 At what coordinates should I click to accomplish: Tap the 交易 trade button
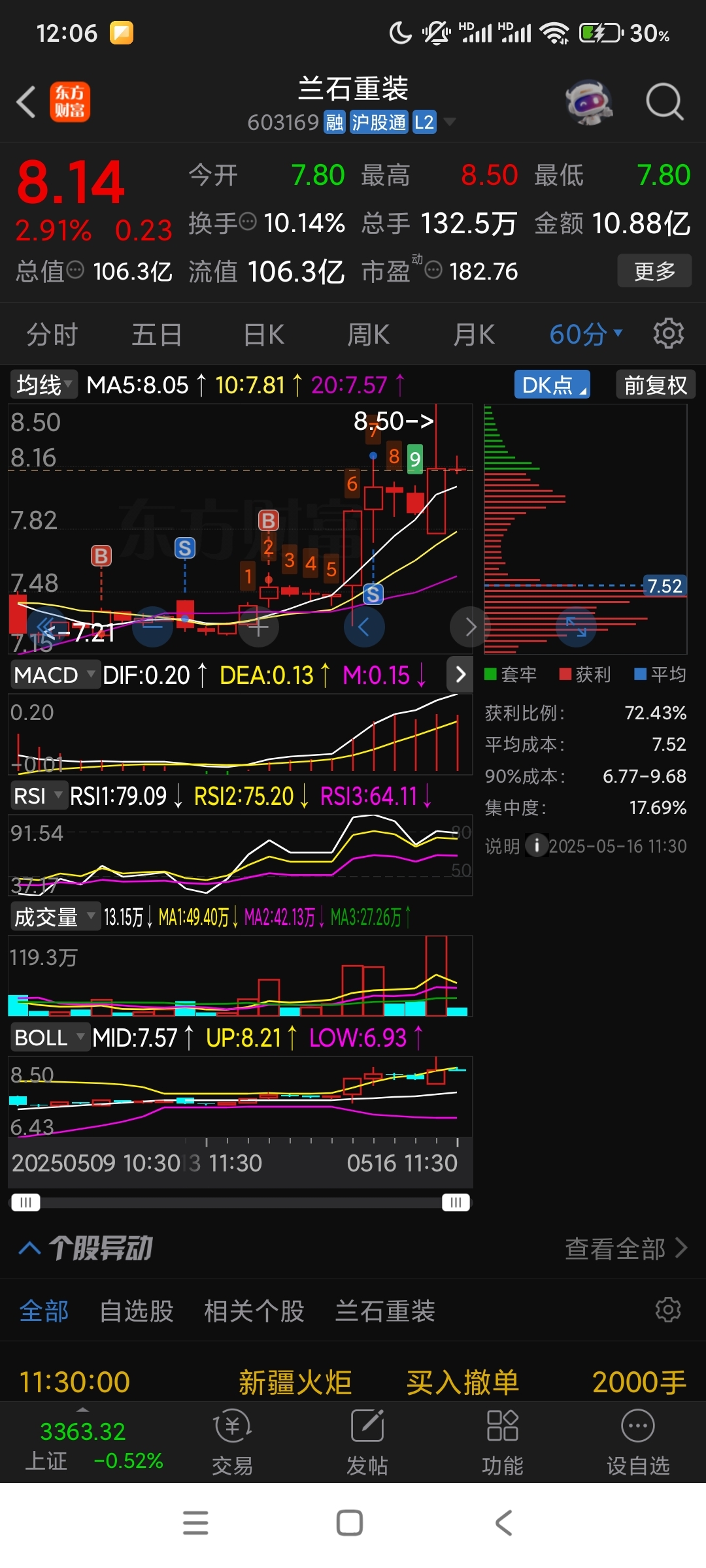pos(232,1443)
